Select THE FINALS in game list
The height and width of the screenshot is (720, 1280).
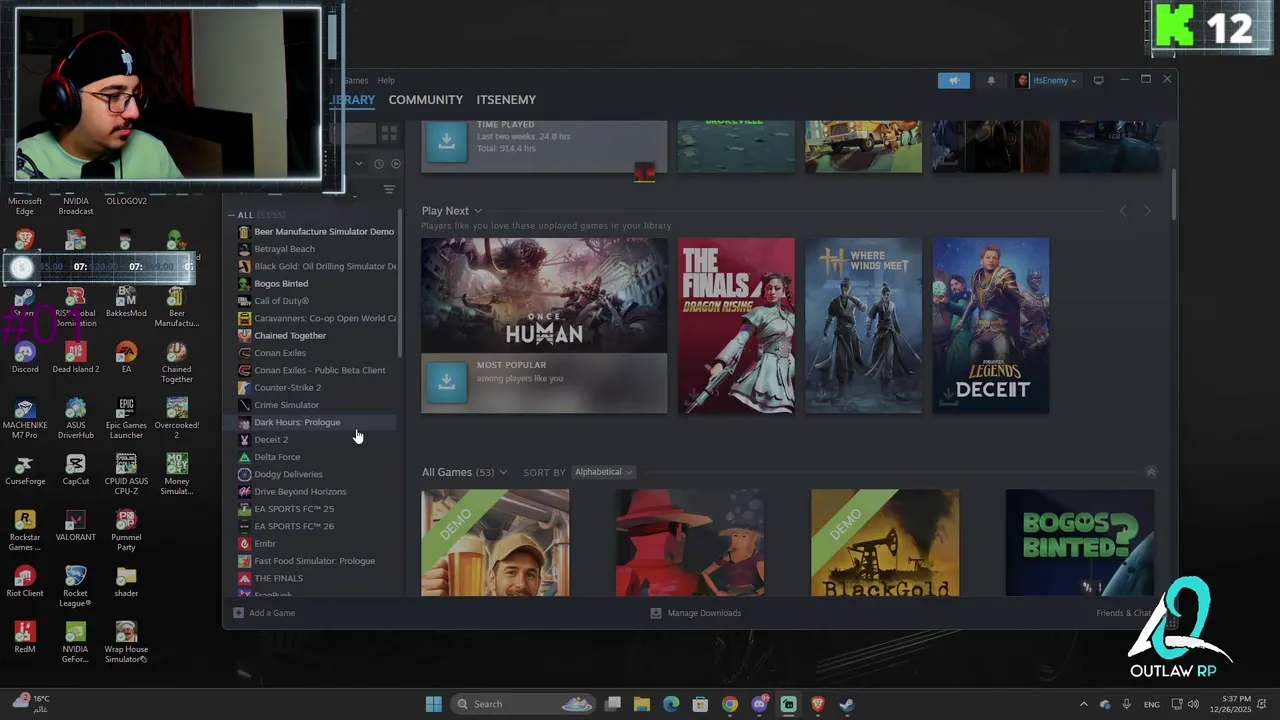pos(278,578)
